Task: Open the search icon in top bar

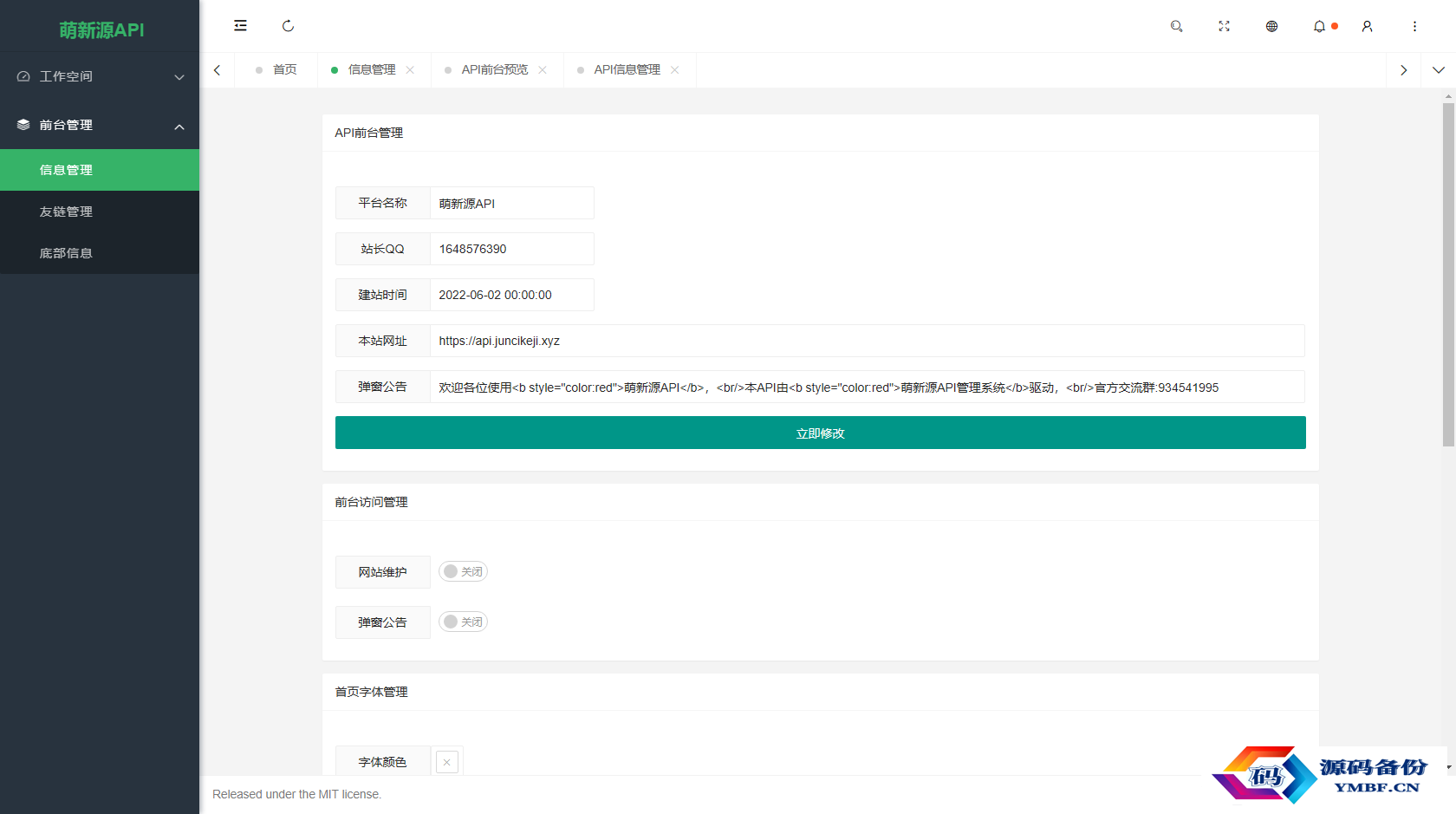Action: click(1176, 26)
